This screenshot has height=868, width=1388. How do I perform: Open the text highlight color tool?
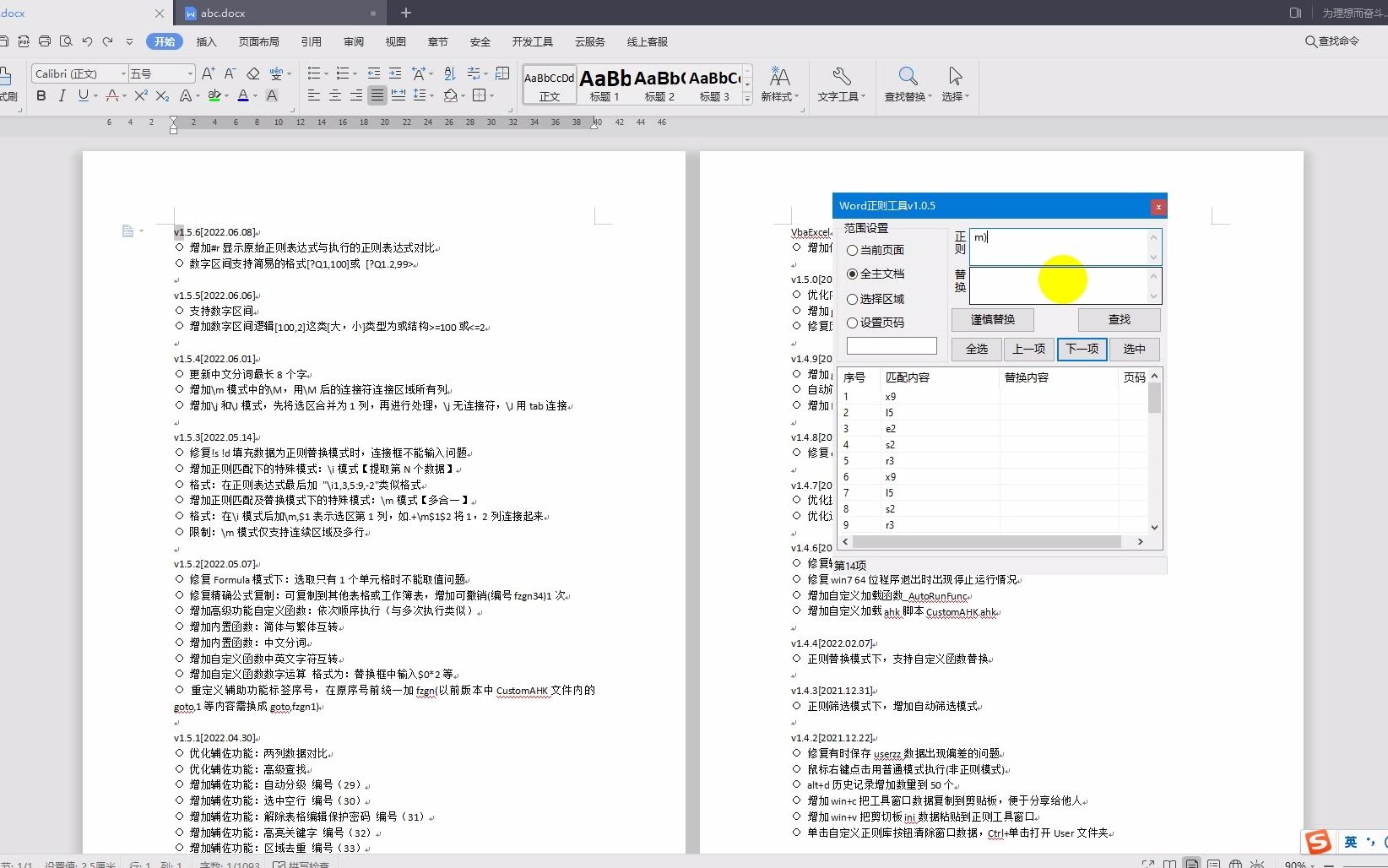[x=215, y=95]
